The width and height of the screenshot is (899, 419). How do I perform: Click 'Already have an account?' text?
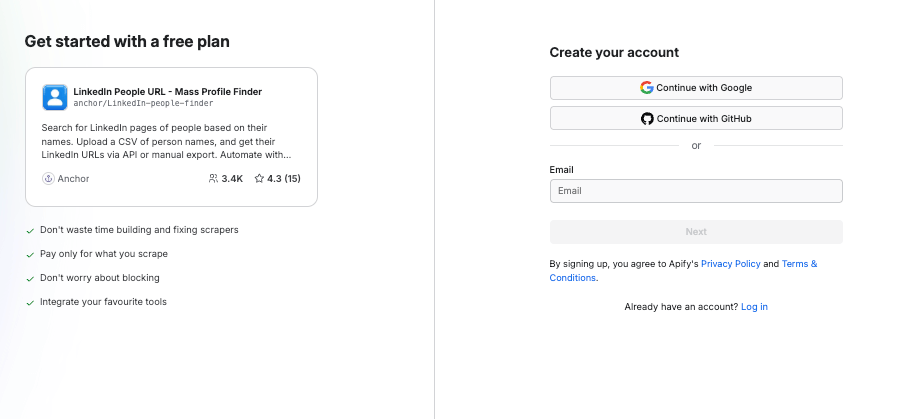(x=681, y=307)
